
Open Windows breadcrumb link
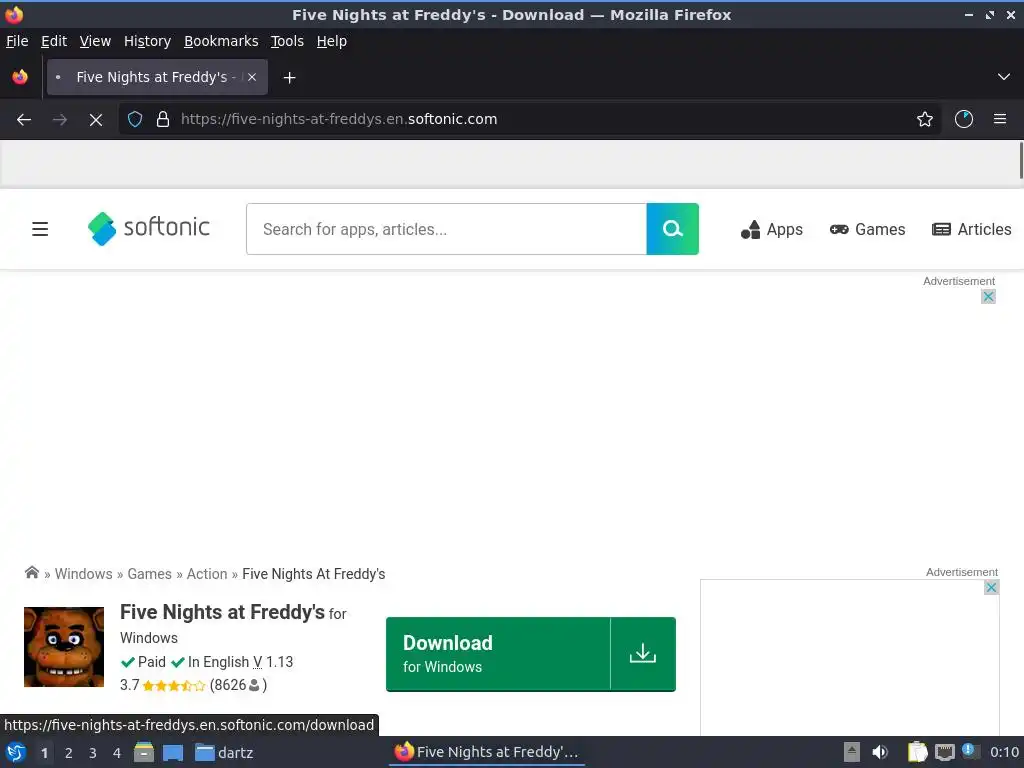click(84, 574)
